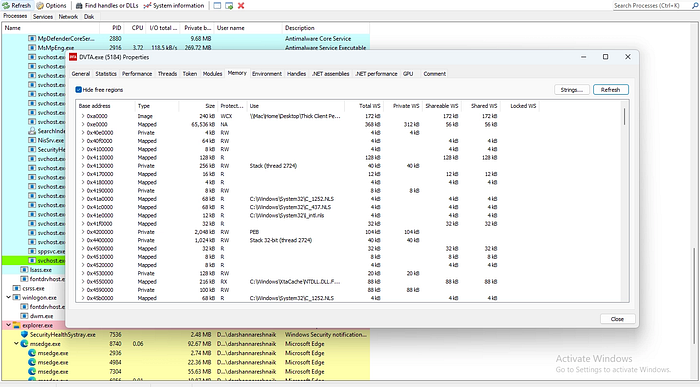Select the Stack 32-bit (thread 2724) row
Image resolution: width=700 pixels, height=387 pixels.
point(308,240)
